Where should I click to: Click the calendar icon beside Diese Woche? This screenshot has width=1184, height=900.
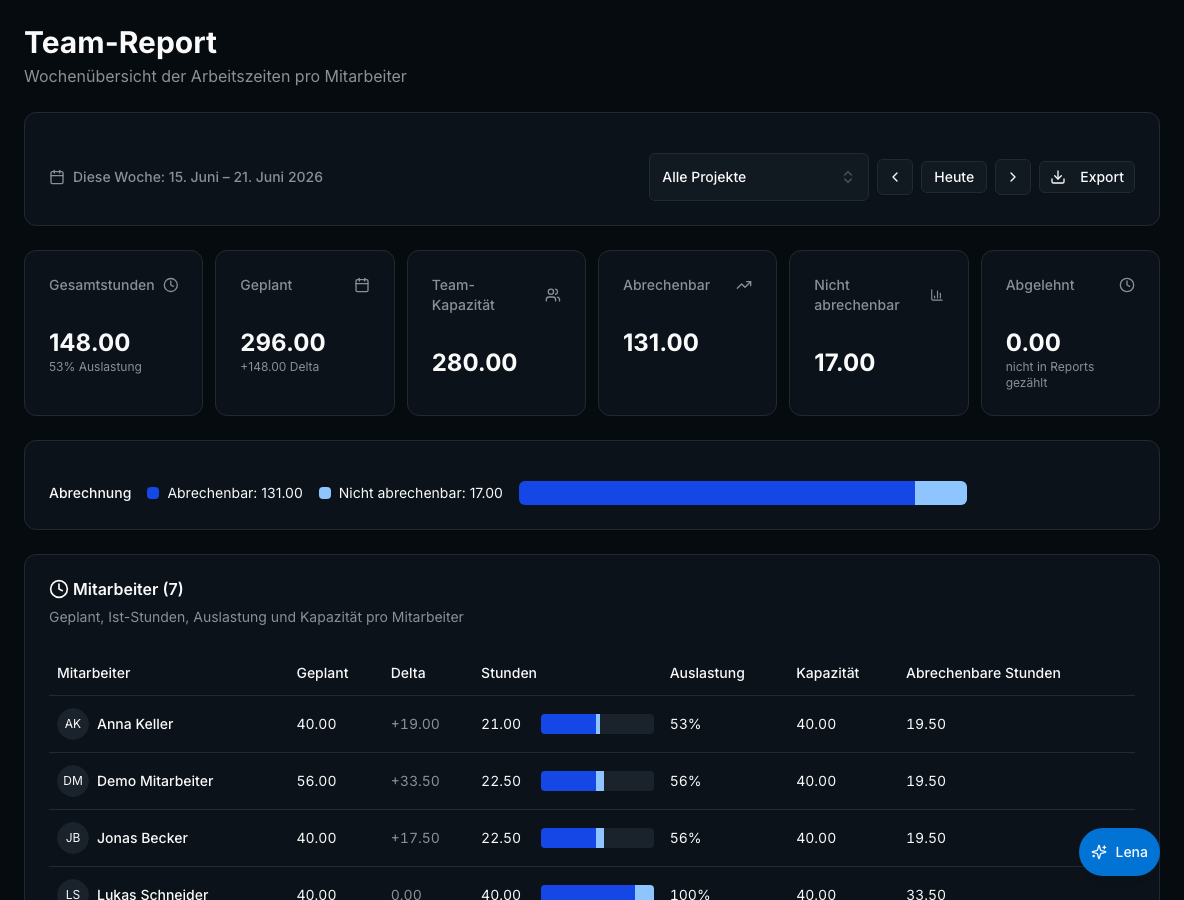click(x=57, y=177)
